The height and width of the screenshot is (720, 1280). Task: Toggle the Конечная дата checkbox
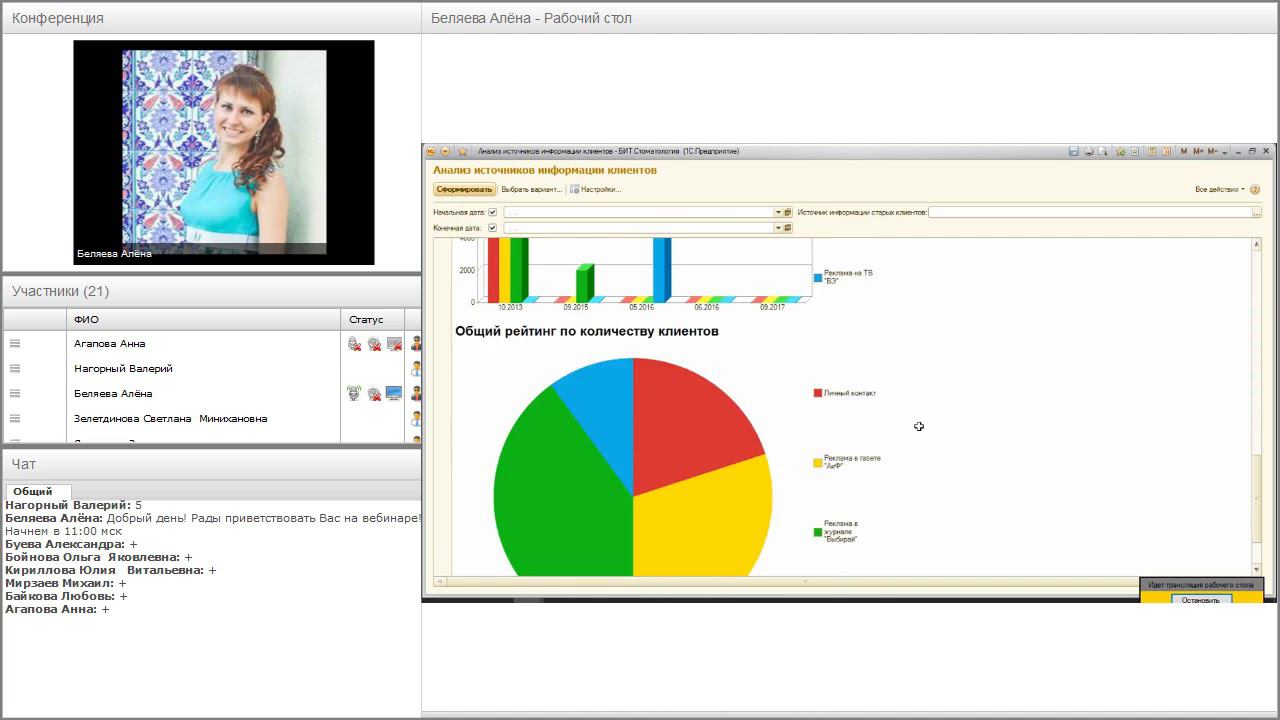click(492, 228)
